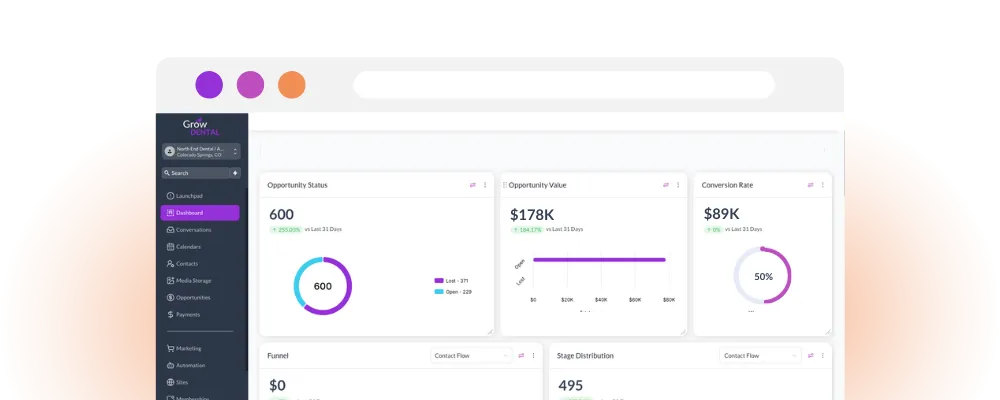Click the swap icon on Stage Distribution card
Image resolution: width=1000 pixels, height=400 pixels.
[811, 355]
